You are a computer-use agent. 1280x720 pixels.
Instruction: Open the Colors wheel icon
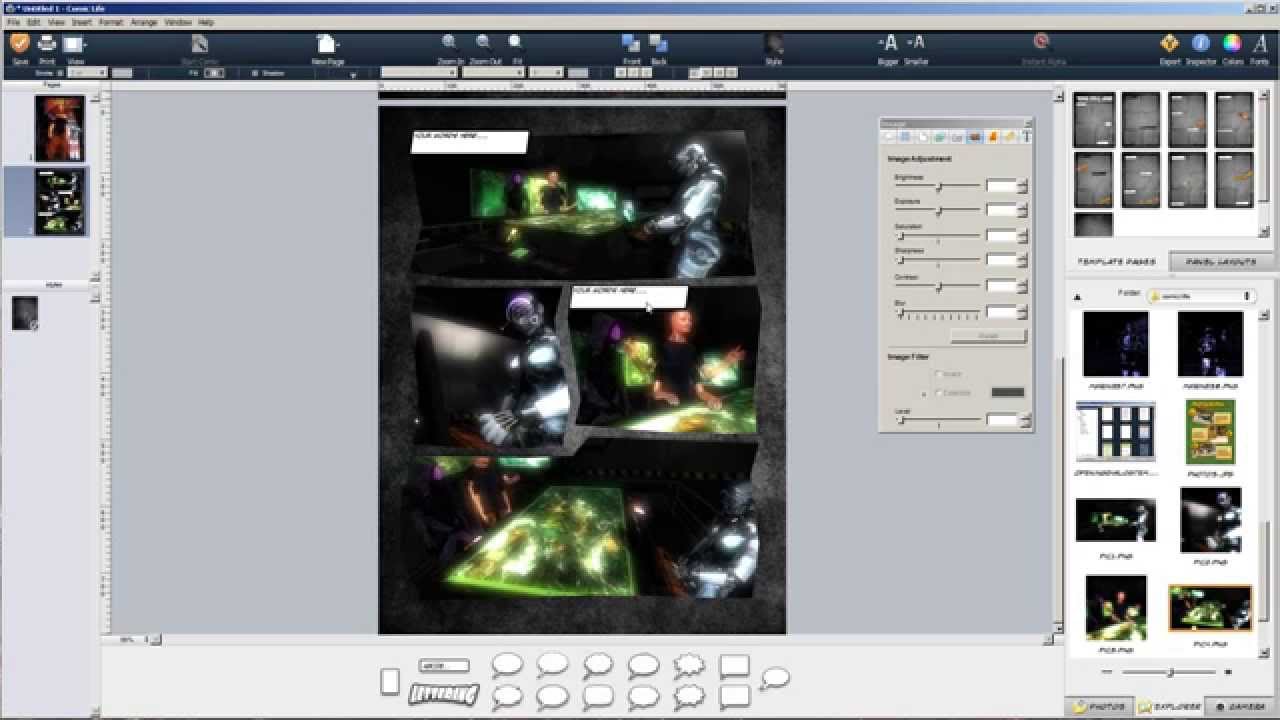coord(1232,44)
